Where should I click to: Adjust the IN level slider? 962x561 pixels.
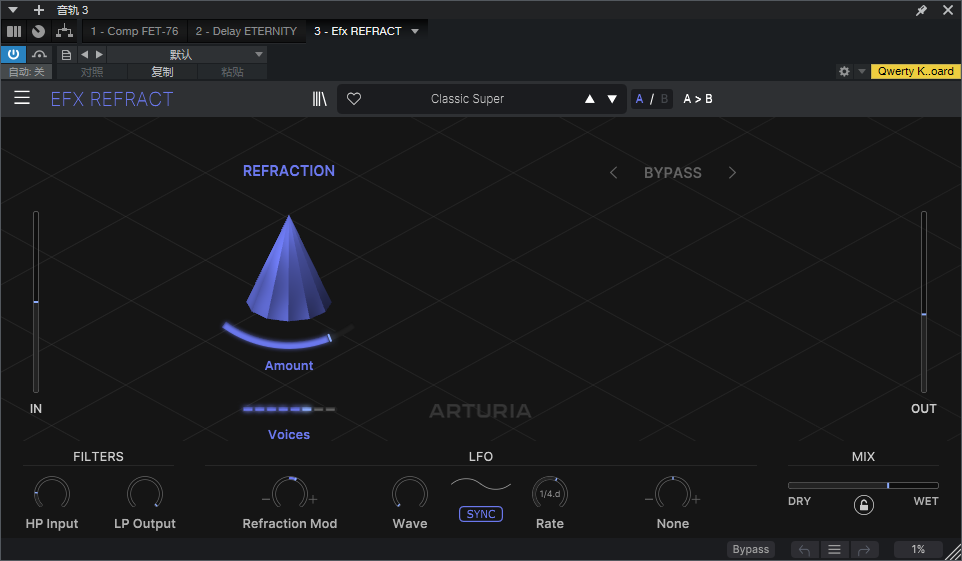tap(36, 302)
